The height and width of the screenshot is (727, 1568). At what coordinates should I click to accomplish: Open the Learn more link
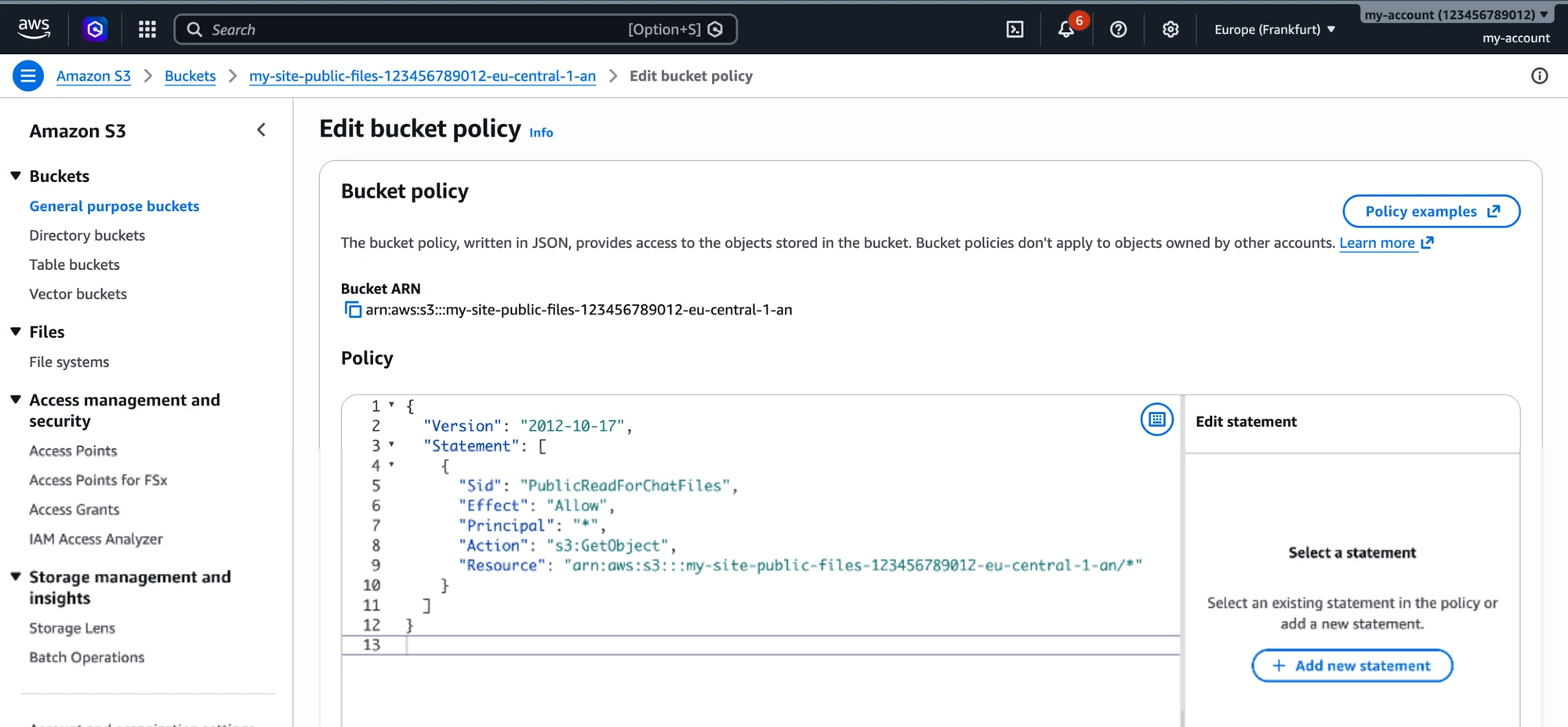(x=1386, y=243)
